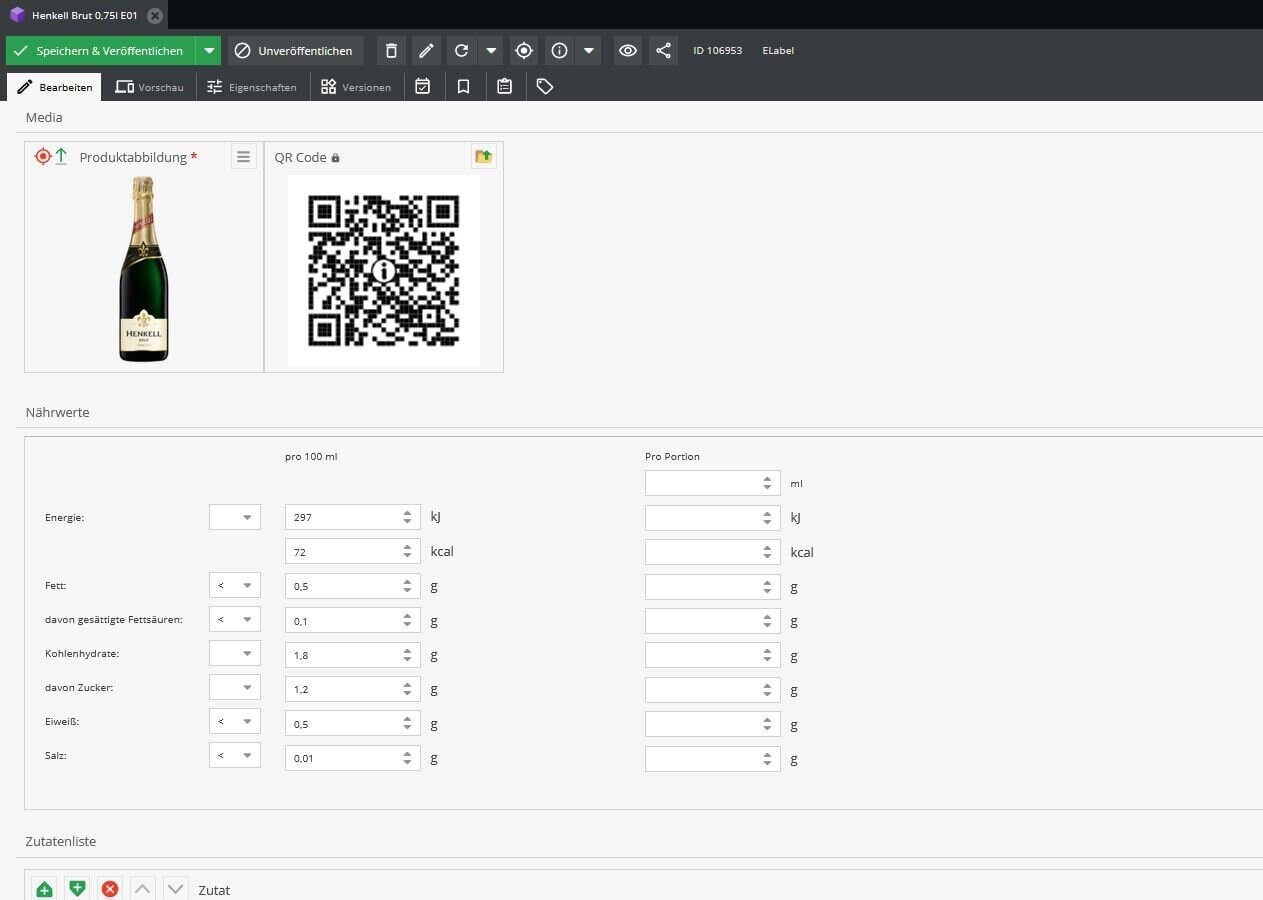
Task: Click the Pro Portion kJ input field
Action: (x=713, y=517)
